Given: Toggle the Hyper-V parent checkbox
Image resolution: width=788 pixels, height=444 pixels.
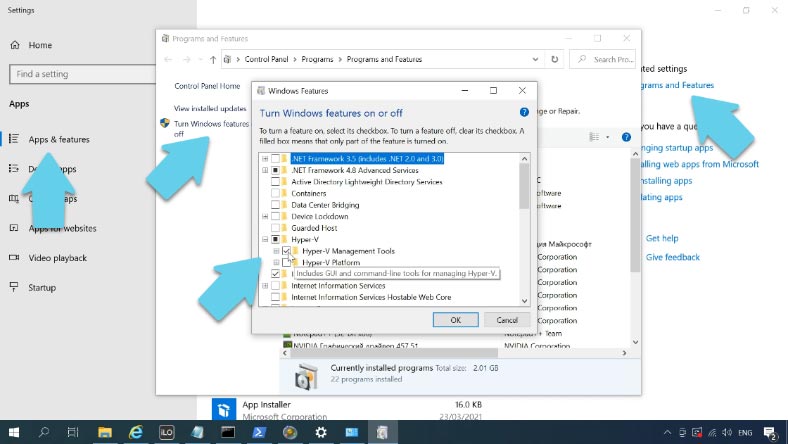Looking at the screenshot, I should [275, 239].
